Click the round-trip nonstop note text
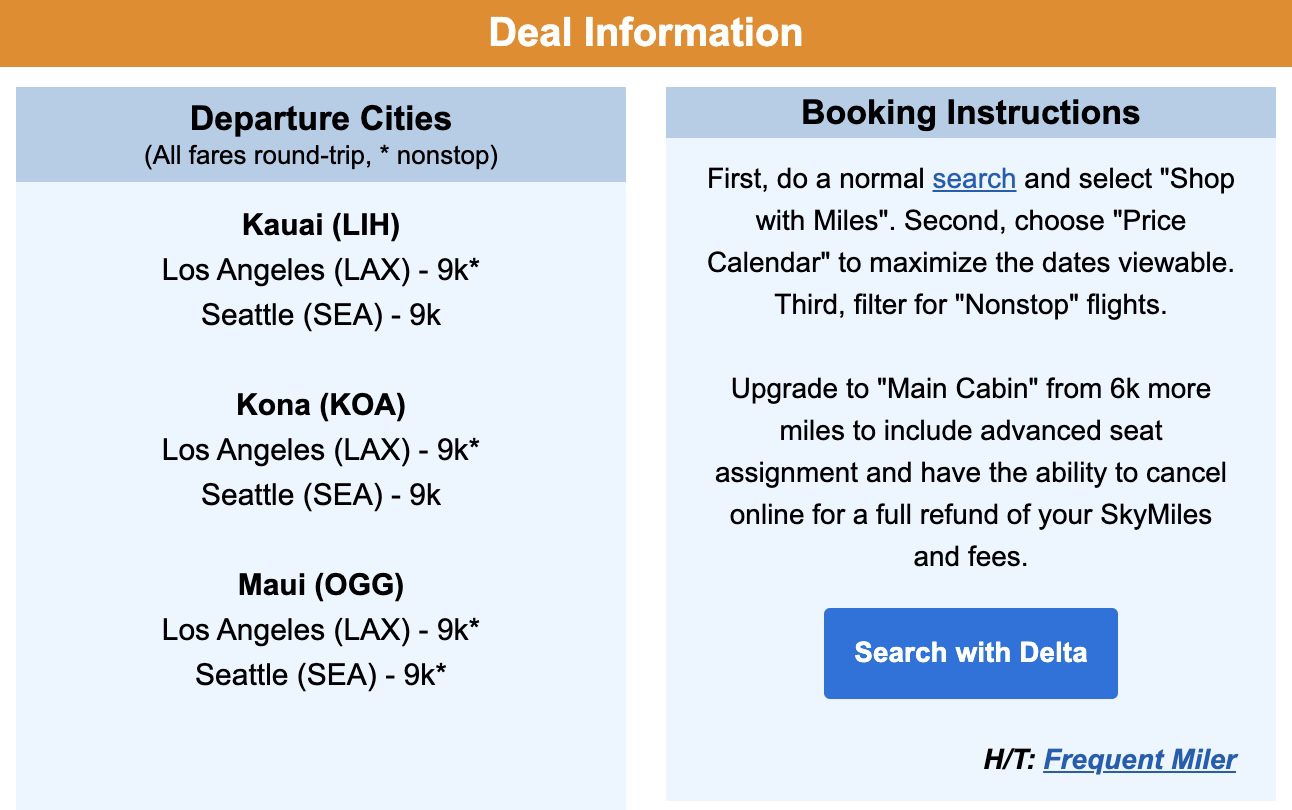This screenshot has height=810, width=1292. click(x=321, y=155)
